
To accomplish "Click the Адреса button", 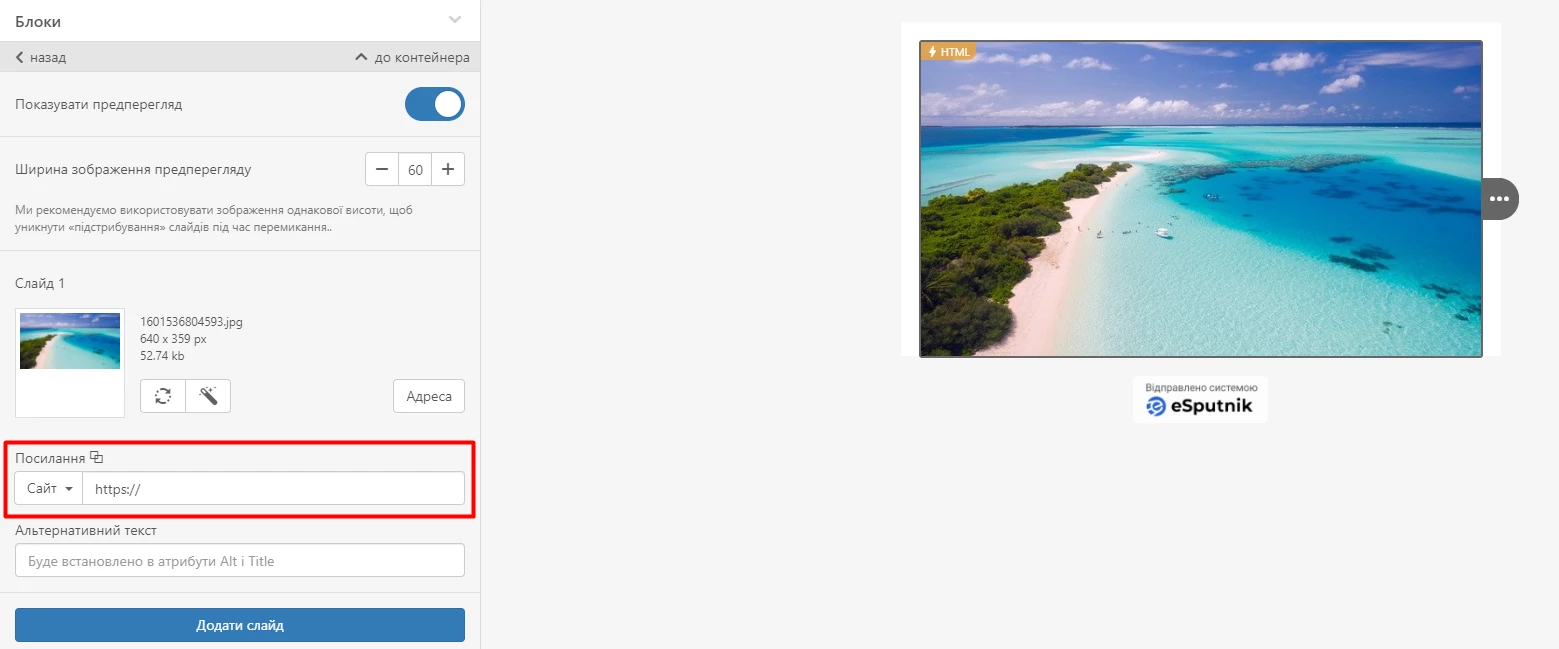I will point(429,396).
